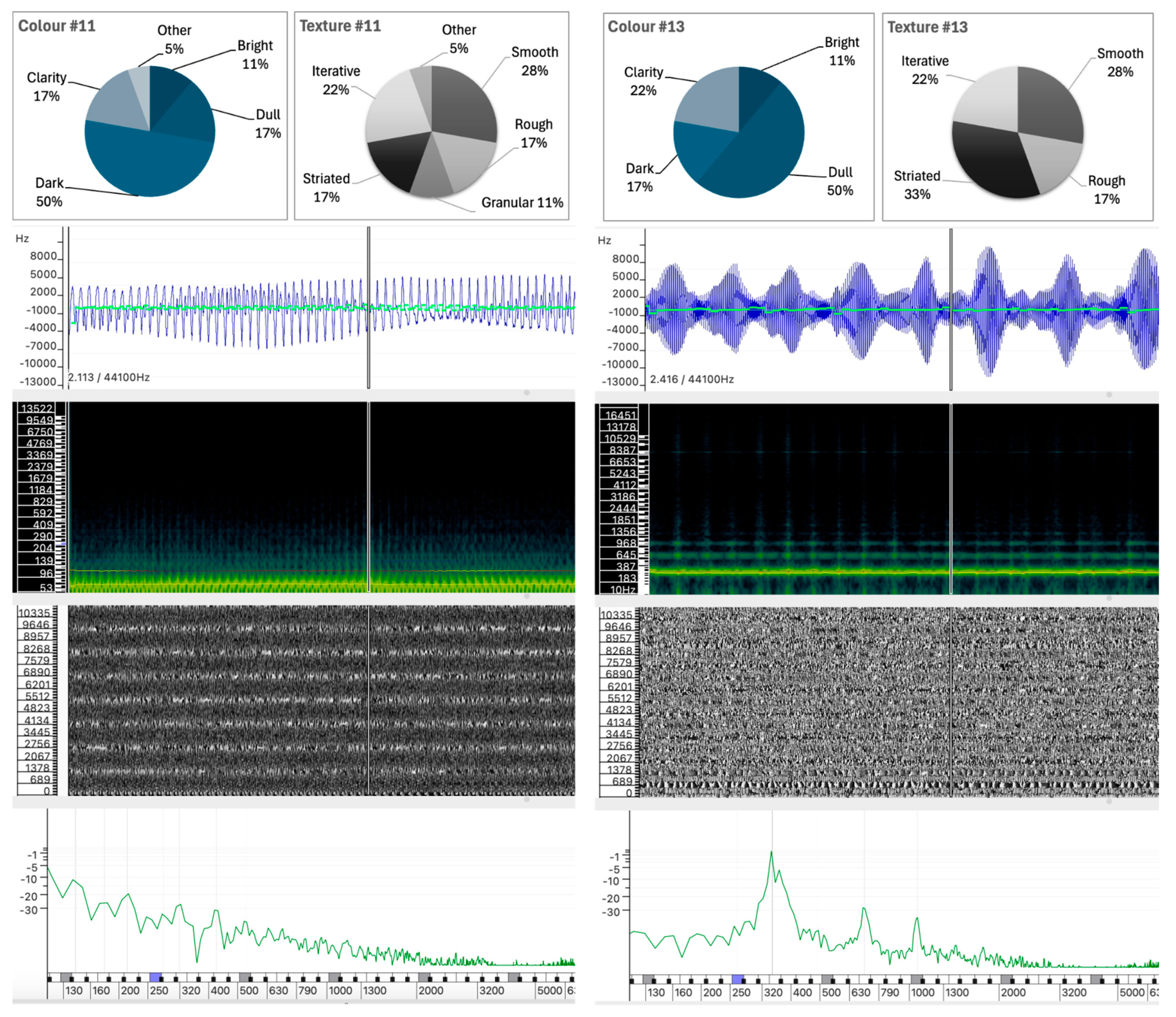Click the 'Texture #13' chart title

point(927,27)
